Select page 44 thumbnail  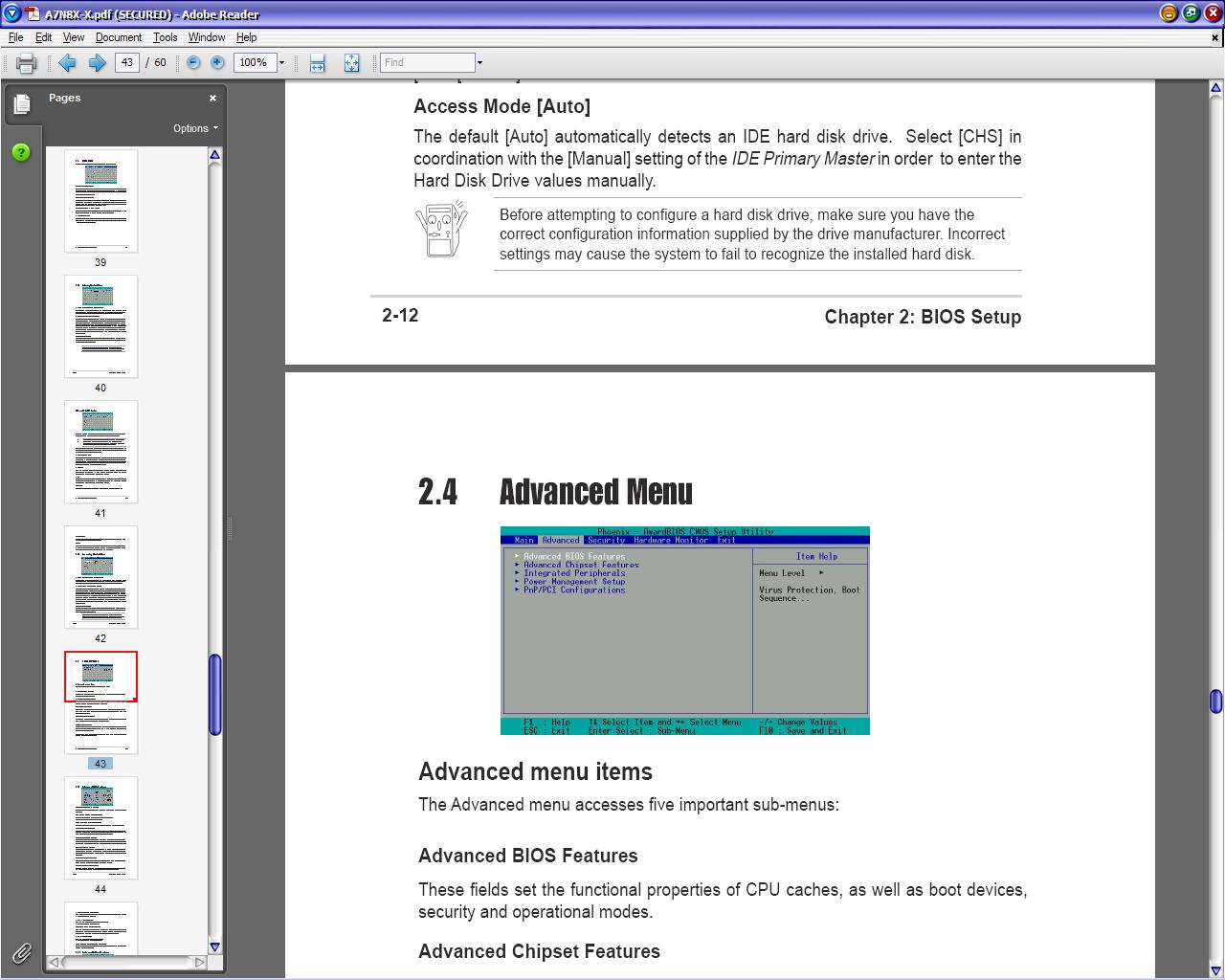(x=100, y=828)
